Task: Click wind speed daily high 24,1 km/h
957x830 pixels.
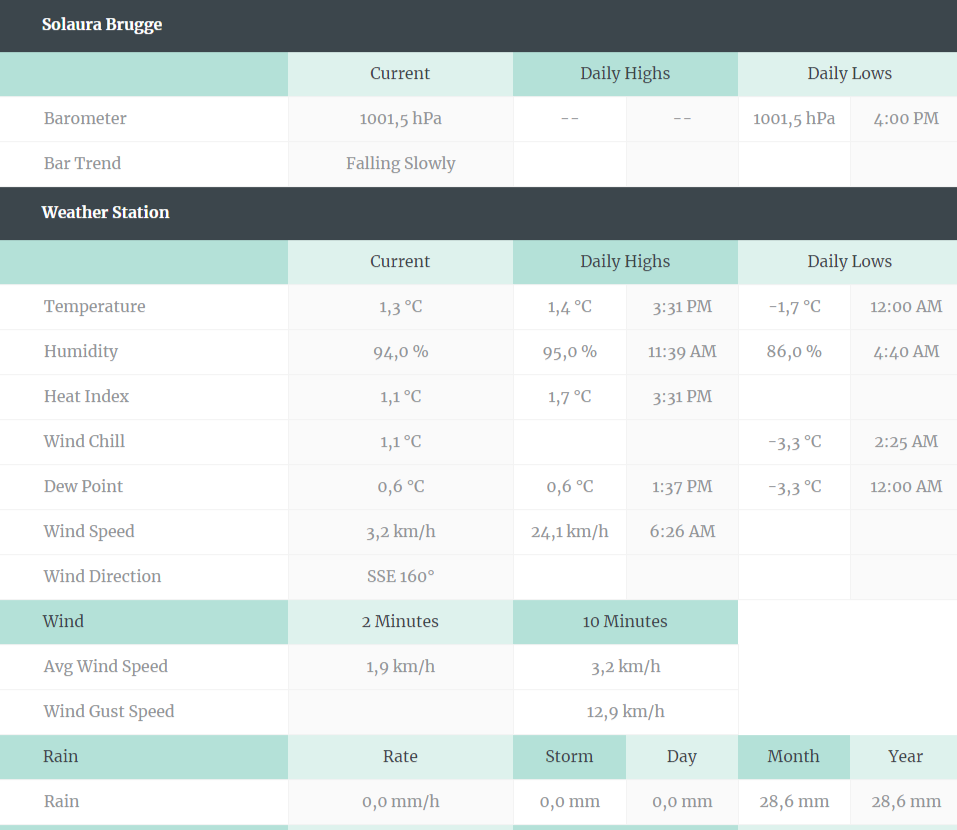Action: tap(569, 532)
